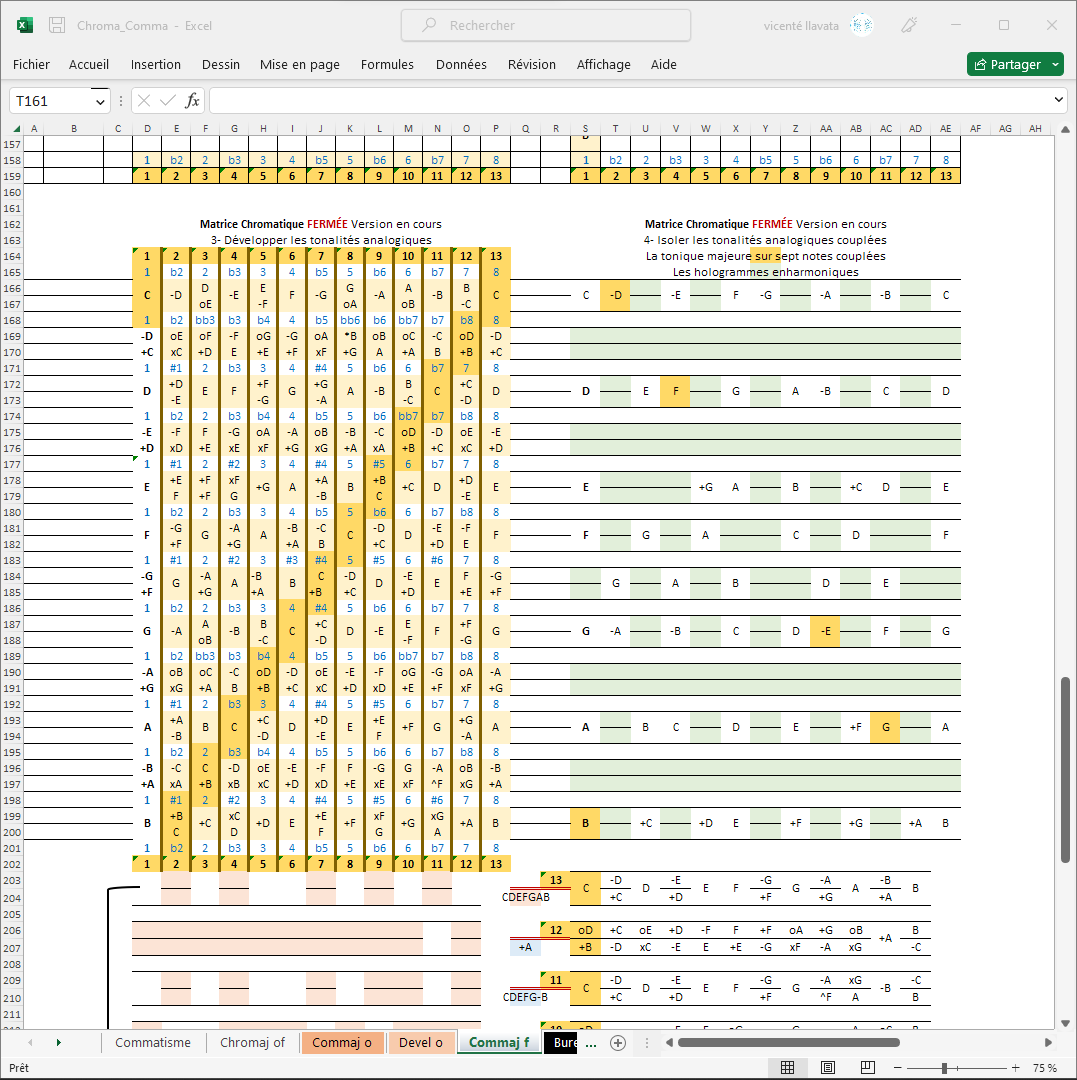Click the Save icon in title bar

click(57, 25)
